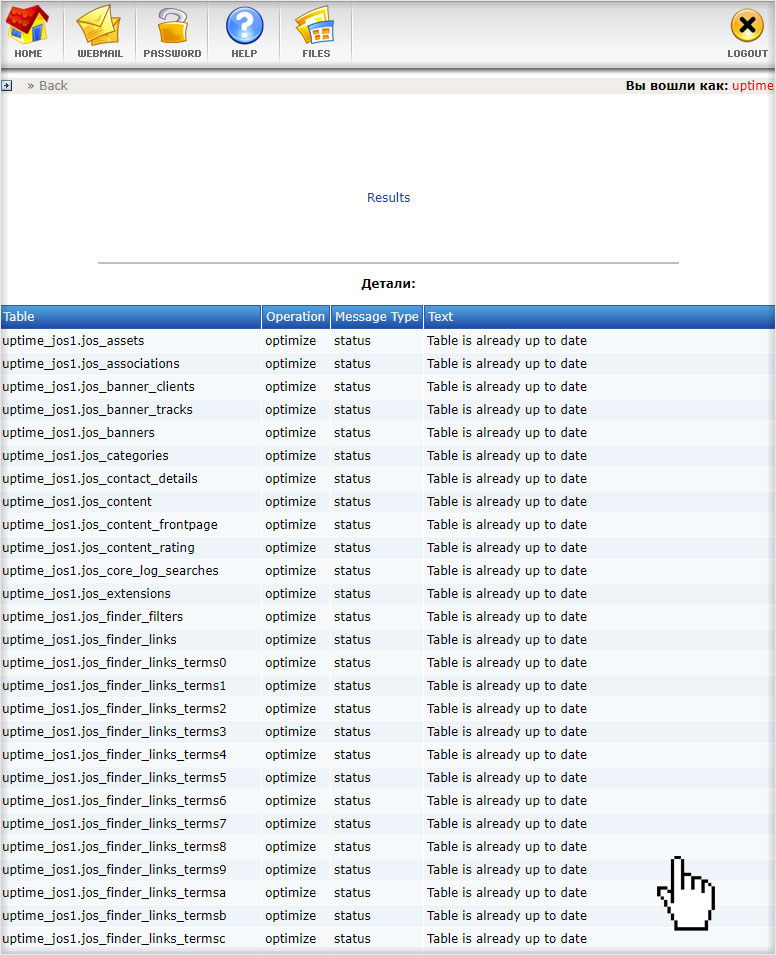776x955 pixels.
Task: Select uptime_jos1.jos_content_frontpage table name
Action: coord(110,525)
